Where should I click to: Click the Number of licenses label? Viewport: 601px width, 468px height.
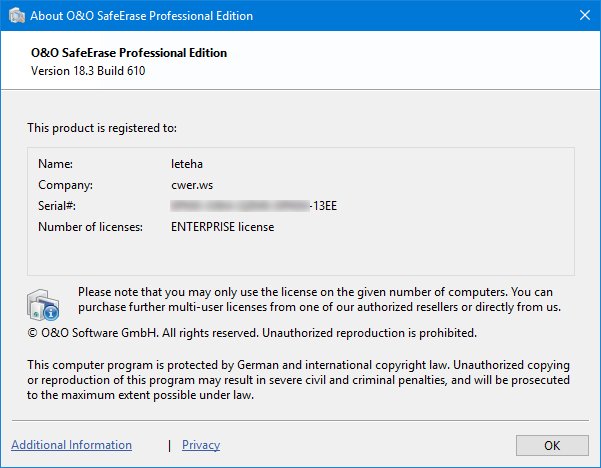pyautogui.click(x=90, y=227)
